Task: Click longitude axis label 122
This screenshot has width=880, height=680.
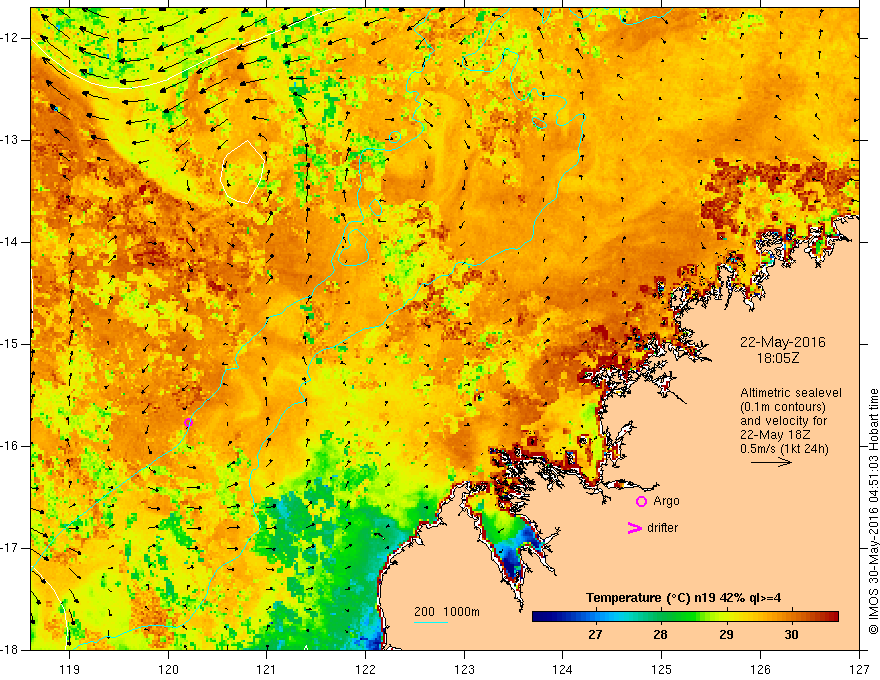Action: (365, 669)
